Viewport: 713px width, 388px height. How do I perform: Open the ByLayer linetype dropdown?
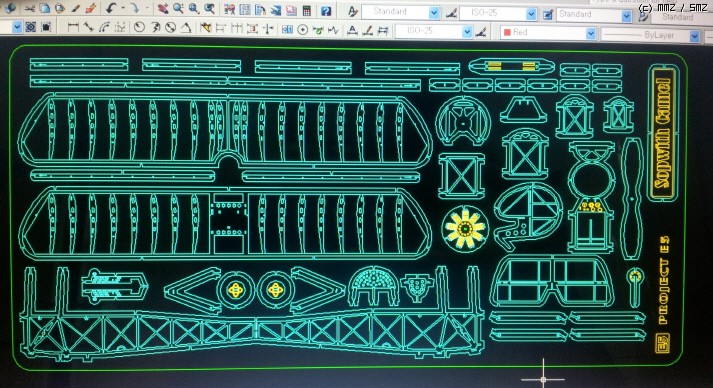694,36
